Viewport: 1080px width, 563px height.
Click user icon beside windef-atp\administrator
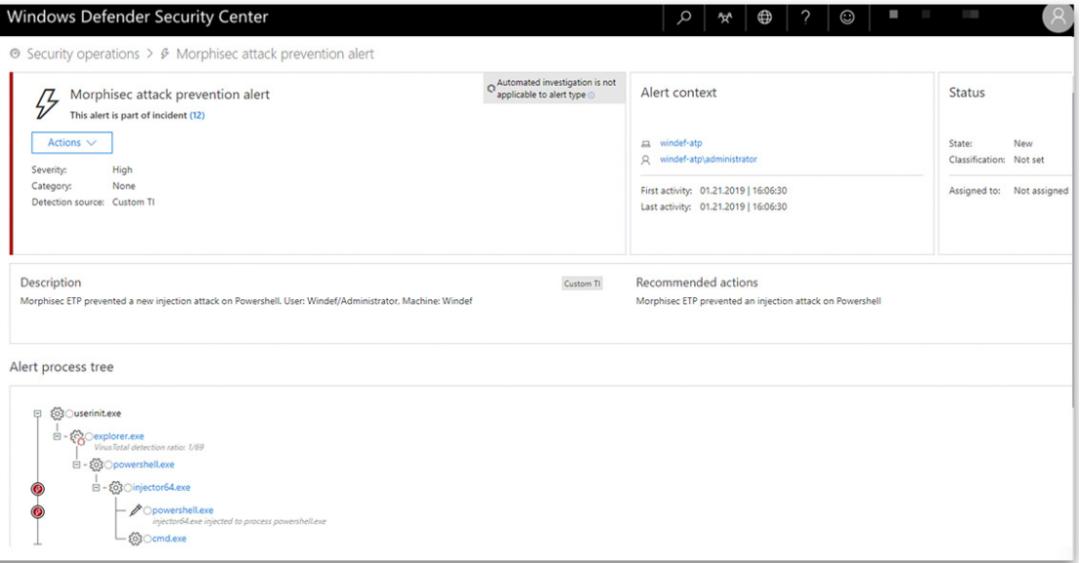645,160
